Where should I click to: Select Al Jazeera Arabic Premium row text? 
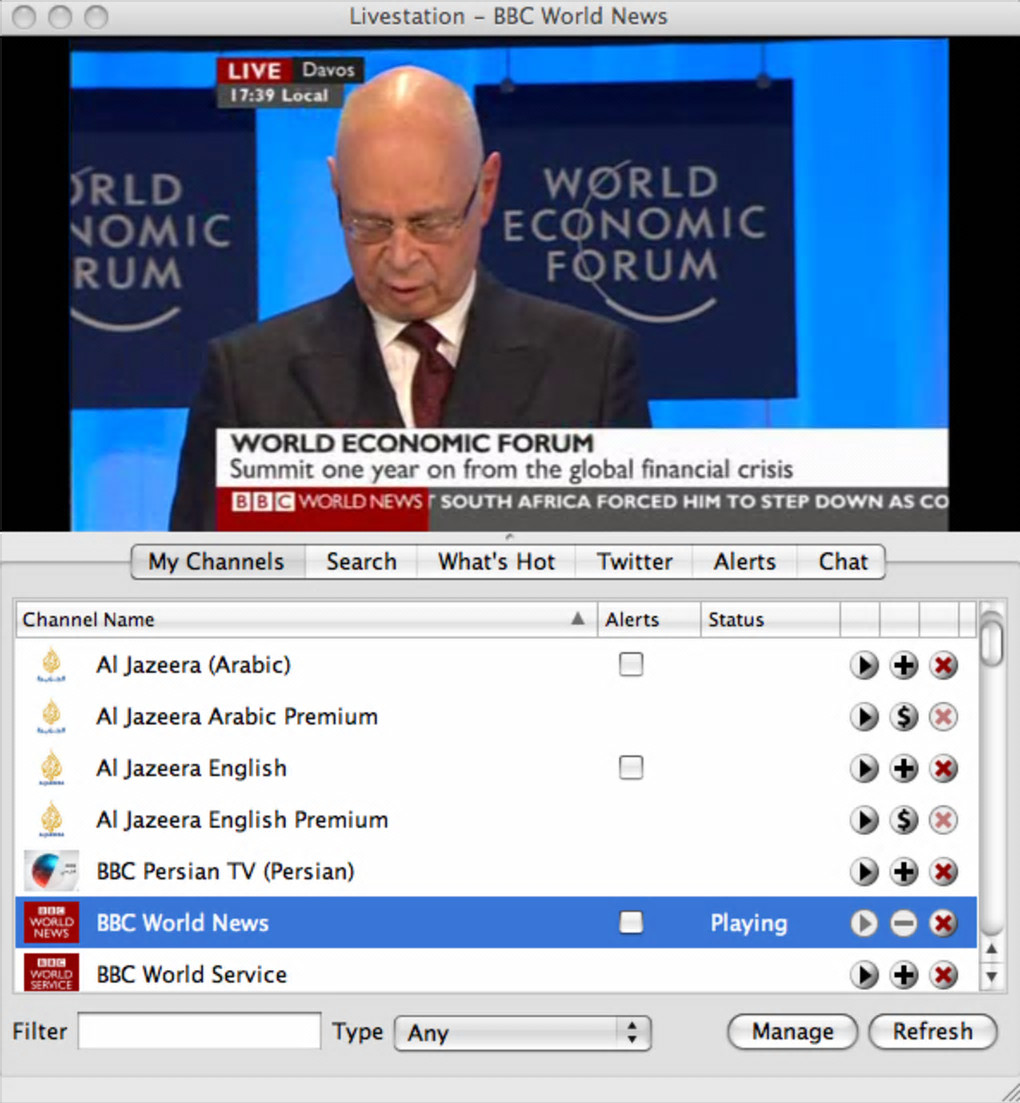pyautogui.click(x=237, y=717)
